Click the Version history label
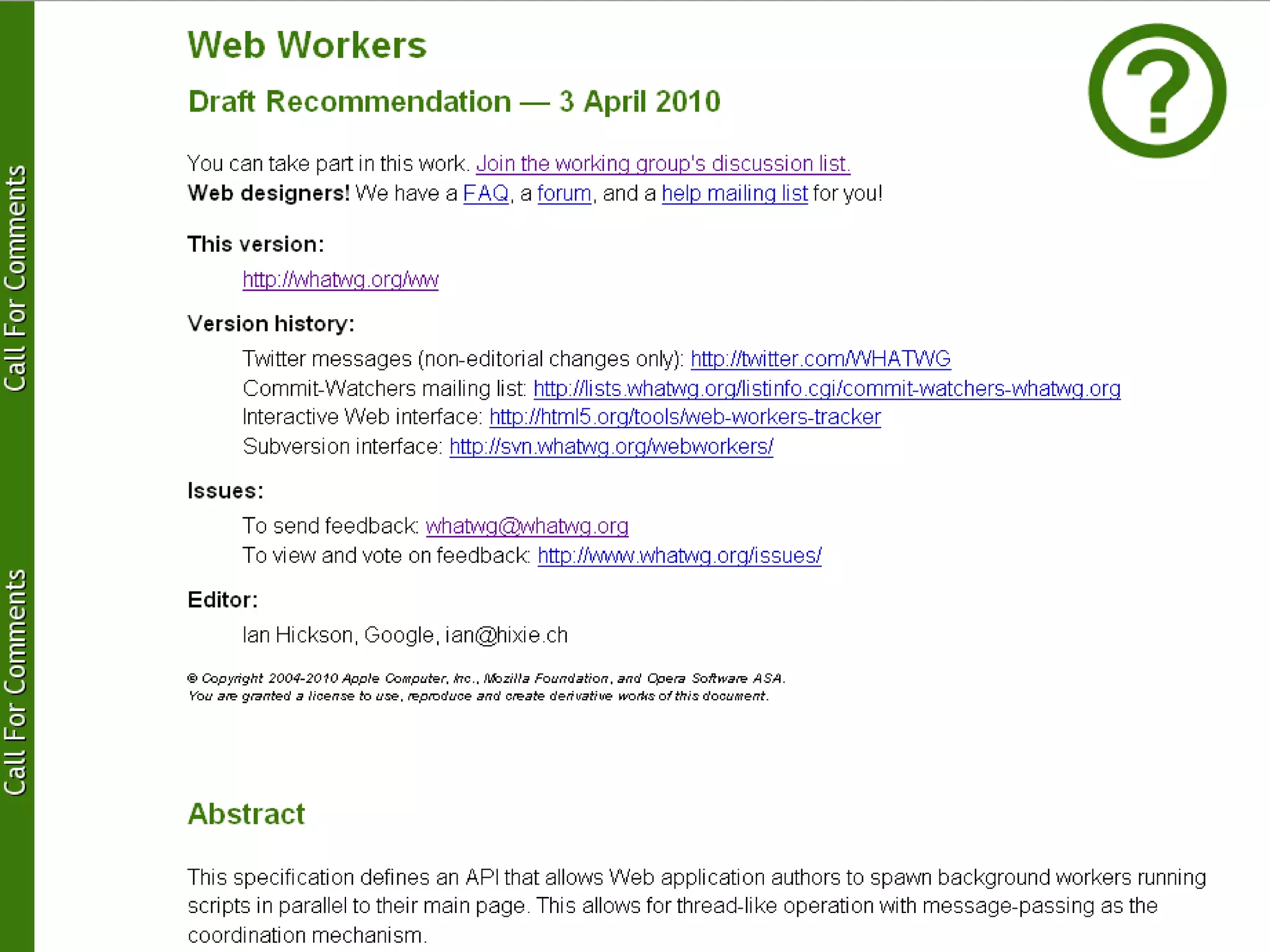This screenshot has height=952, width=1270. click(270, 324)
